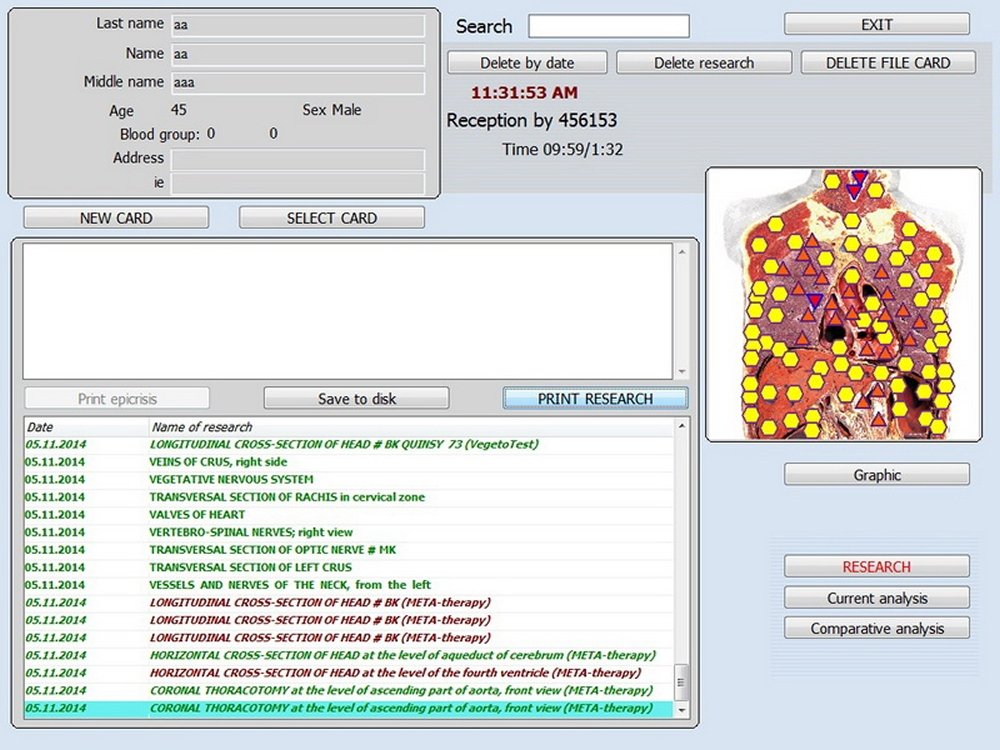Click research list scrollbar down arrow
Viewport: 1000px width, 750px height.
pyautogui.click(x=682, y=709)
